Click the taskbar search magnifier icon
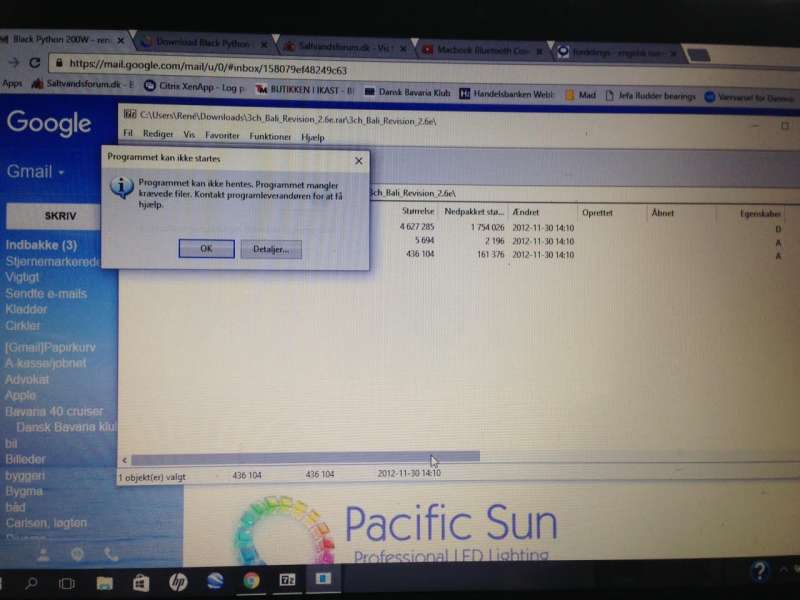The width and height of the screenshot is (800, 600). coord(31,582)
